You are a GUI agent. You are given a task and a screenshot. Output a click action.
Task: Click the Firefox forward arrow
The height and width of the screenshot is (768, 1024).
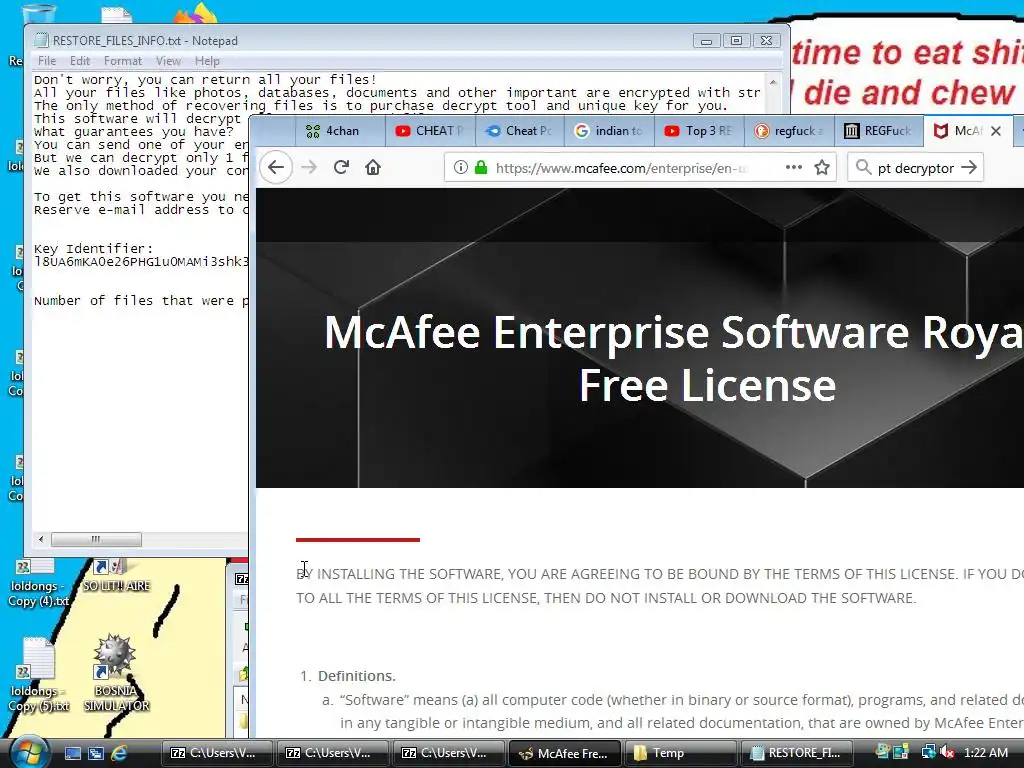click(309, 168)
